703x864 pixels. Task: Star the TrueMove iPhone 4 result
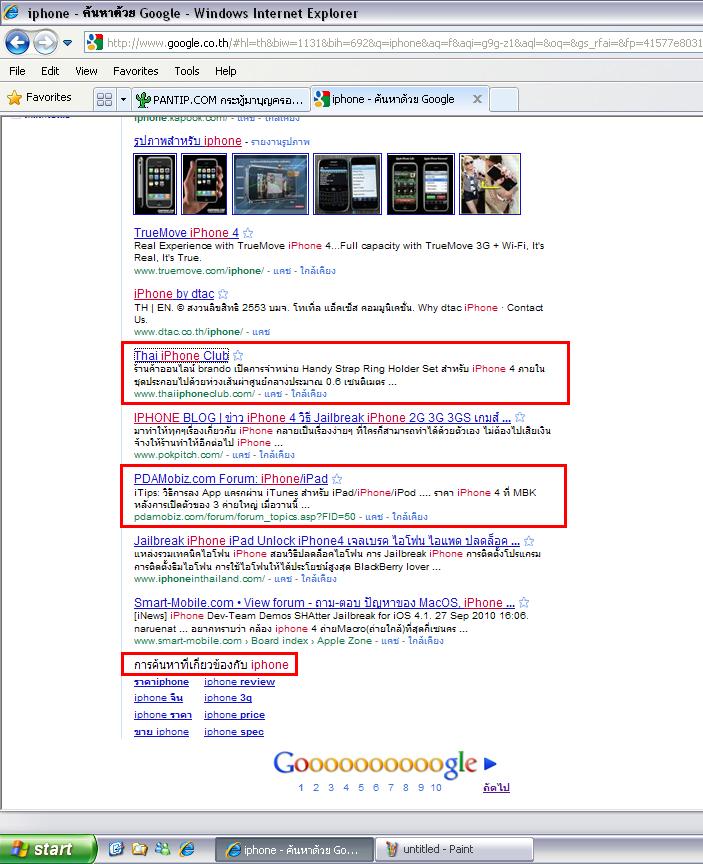tap(248, 233)
